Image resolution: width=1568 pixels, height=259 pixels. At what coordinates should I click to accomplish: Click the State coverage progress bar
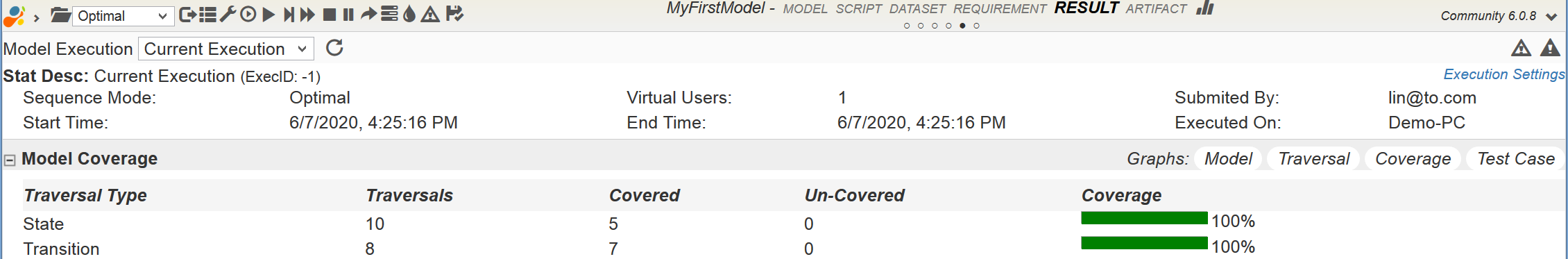(1144, 218)
